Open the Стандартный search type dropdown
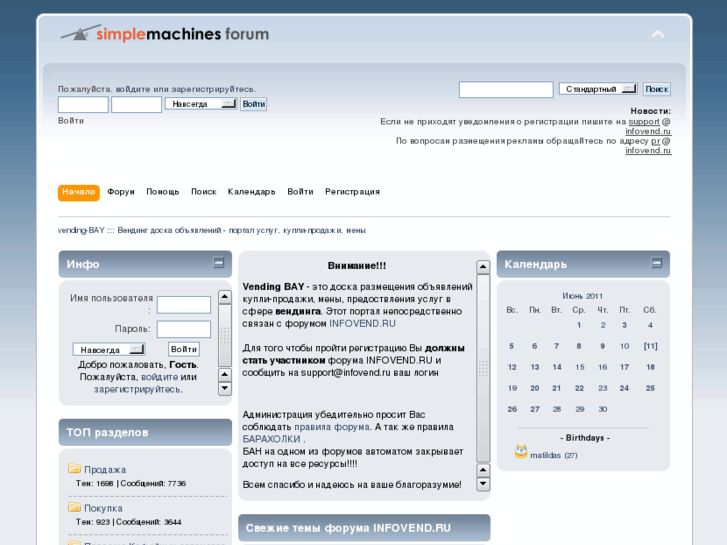Image resolution: width=727 pixels, height=545 pixels. (598, 89)
